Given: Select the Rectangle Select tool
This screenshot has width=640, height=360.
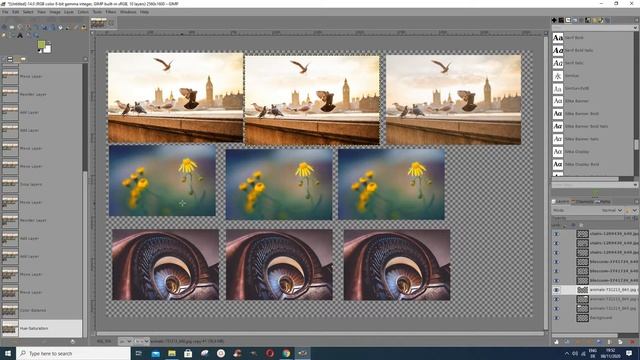Looking at the screenshot, I should point(12,27).
